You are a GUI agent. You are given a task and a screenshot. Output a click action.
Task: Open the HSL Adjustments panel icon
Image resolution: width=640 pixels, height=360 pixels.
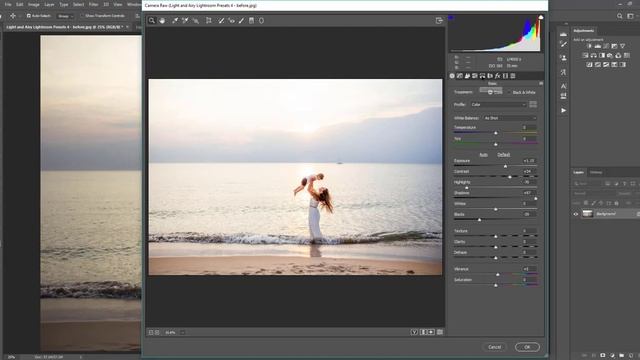pos(475,76)
